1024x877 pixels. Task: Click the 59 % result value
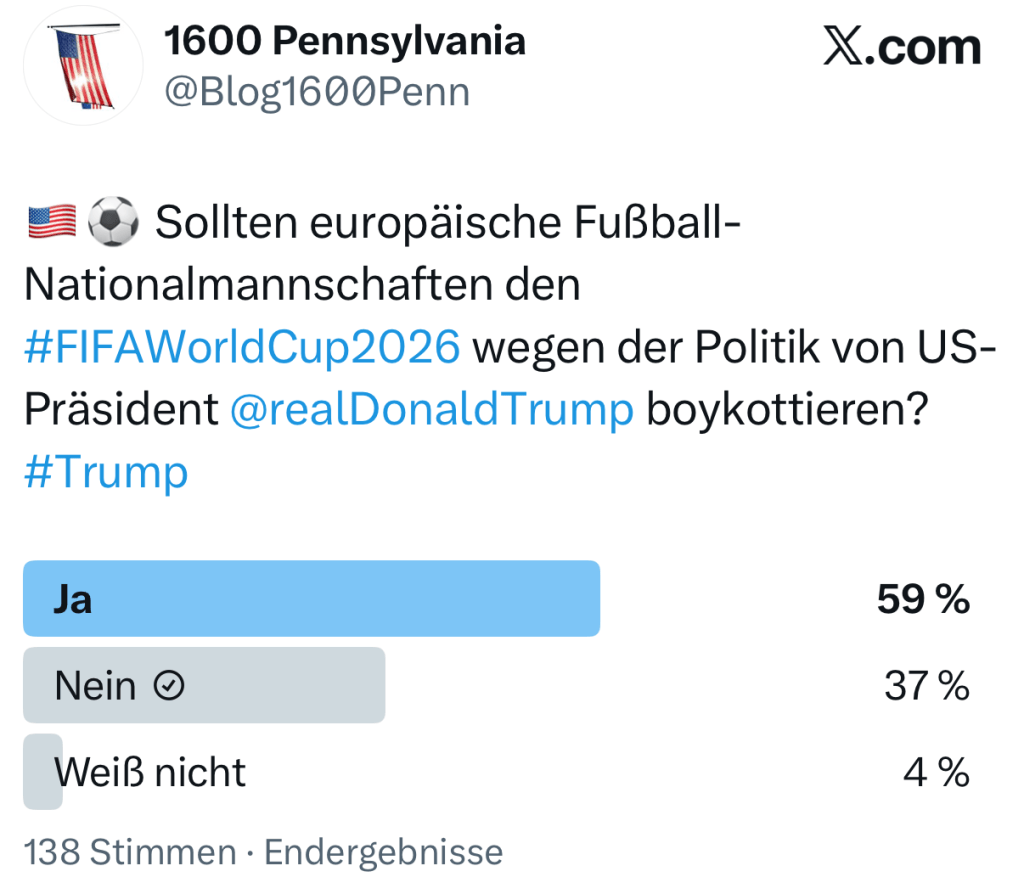pyautogui.click(x=923, y=599)
